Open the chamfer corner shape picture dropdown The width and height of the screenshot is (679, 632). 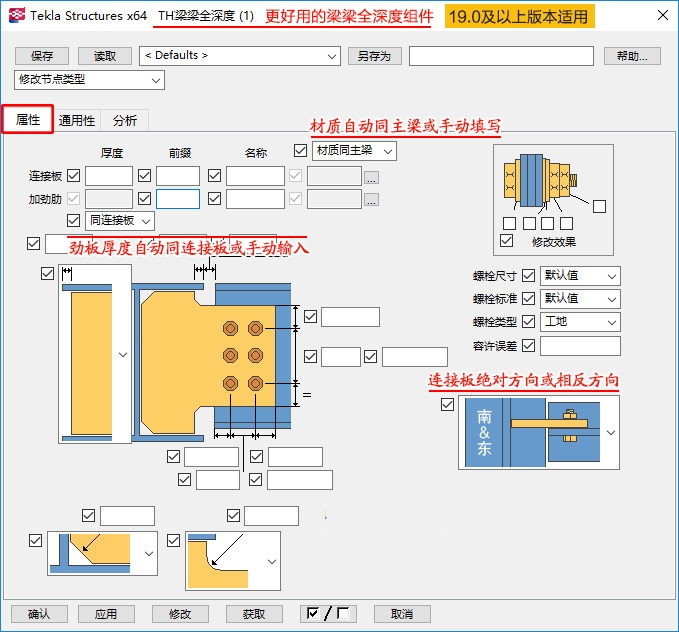coord(149,554)
